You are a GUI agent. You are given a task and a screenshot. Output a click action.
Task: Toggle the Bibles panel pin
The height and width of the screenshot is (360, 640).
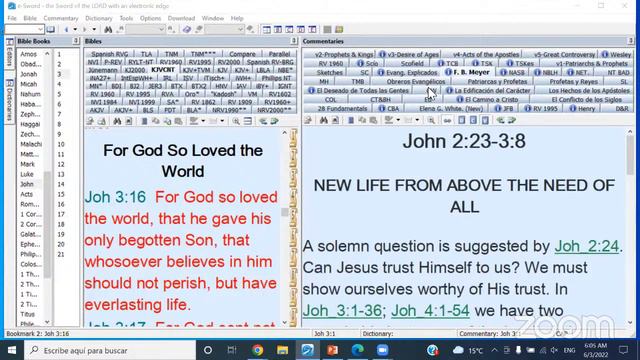pos(294,41)
